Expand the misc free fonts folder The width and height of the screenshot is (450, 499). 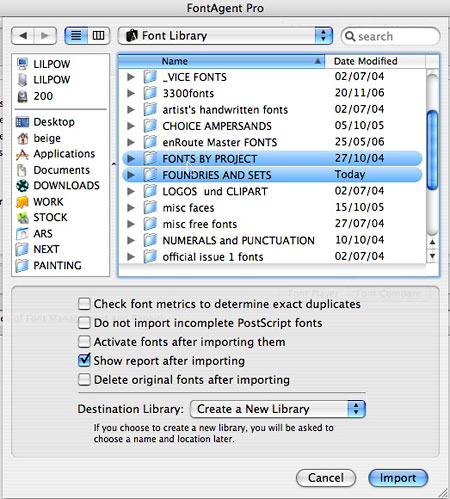point(131,224)
